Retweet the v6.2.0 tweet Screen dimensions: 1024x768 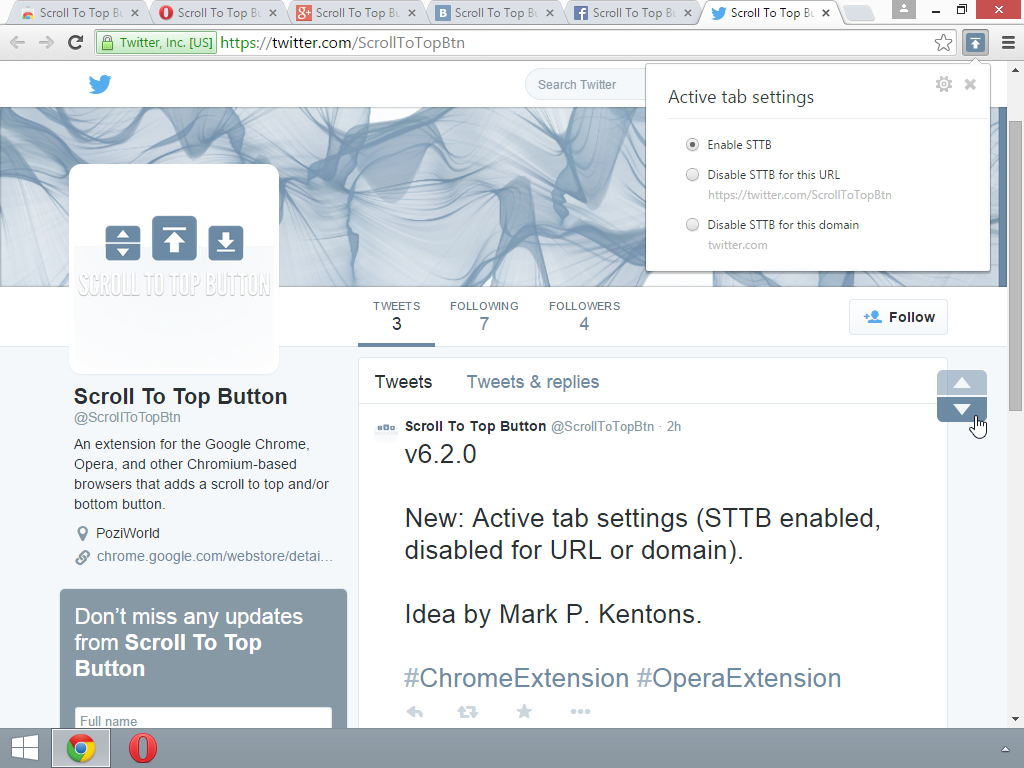tap(468, 711)
